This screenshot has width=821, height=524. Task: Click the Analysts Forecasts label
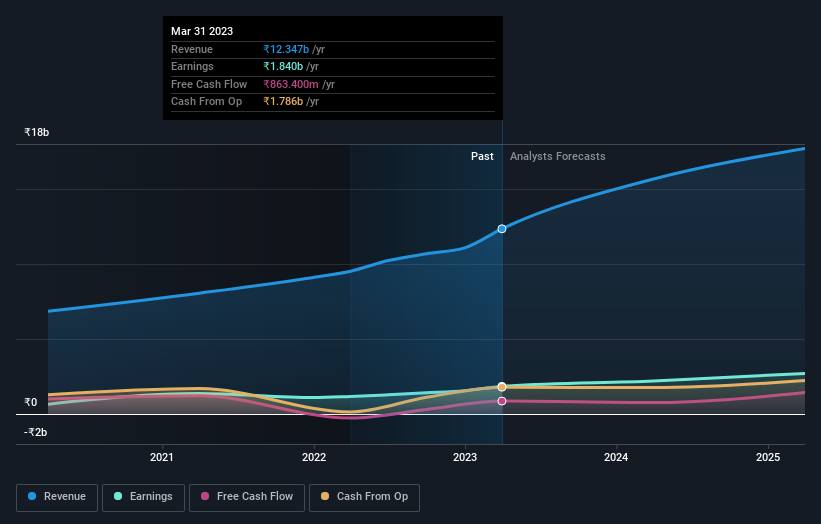(558, 156)
